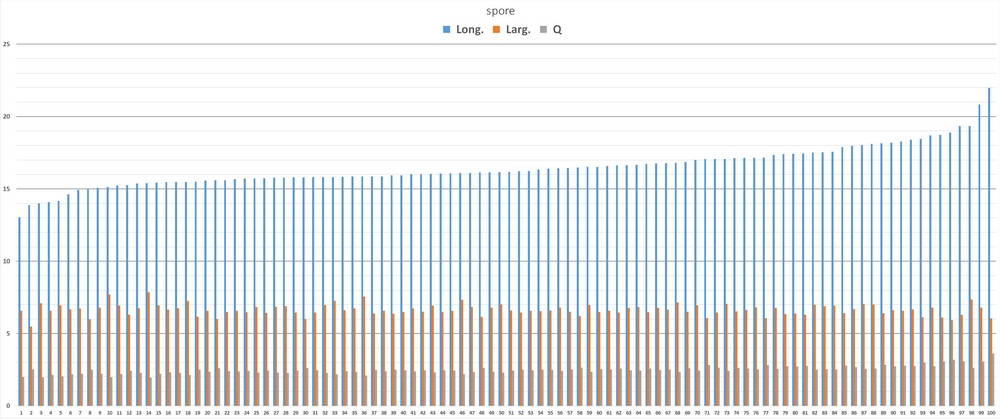Click the gray Q legend marker

pyautogui.click(x=544, y=30)
